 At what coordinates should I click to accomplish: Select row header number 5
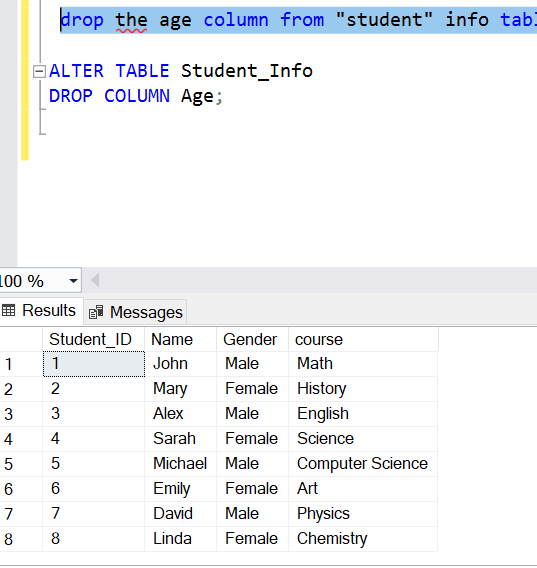(21, 464)
